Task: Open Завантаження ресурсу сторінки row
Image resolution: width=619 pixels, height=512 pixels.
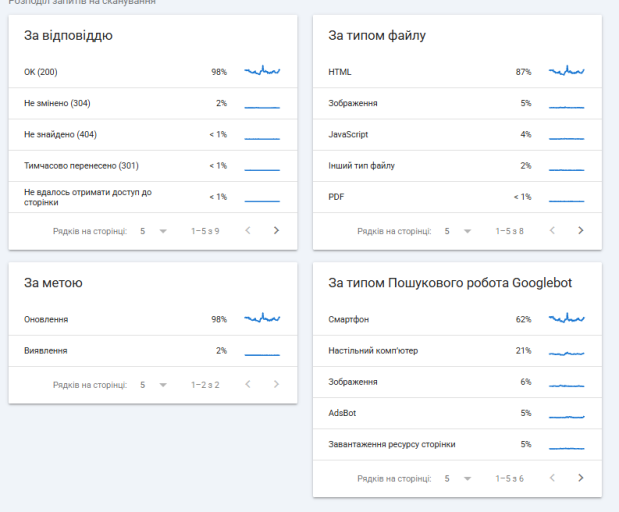Action: click(457, 444)
